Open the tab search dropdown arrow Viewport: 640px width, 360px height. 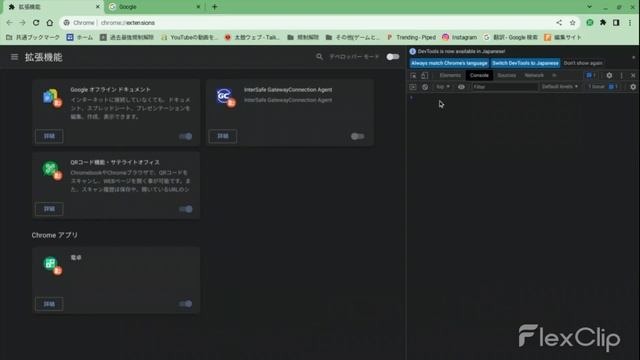pos(589,7)
